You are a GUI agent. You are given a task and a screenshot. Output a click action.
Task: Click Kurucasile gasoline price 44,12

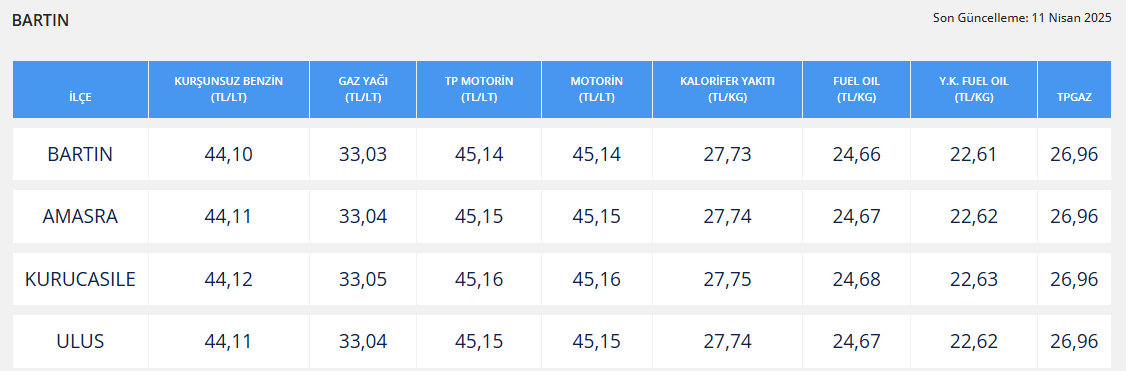coord(229,279)
